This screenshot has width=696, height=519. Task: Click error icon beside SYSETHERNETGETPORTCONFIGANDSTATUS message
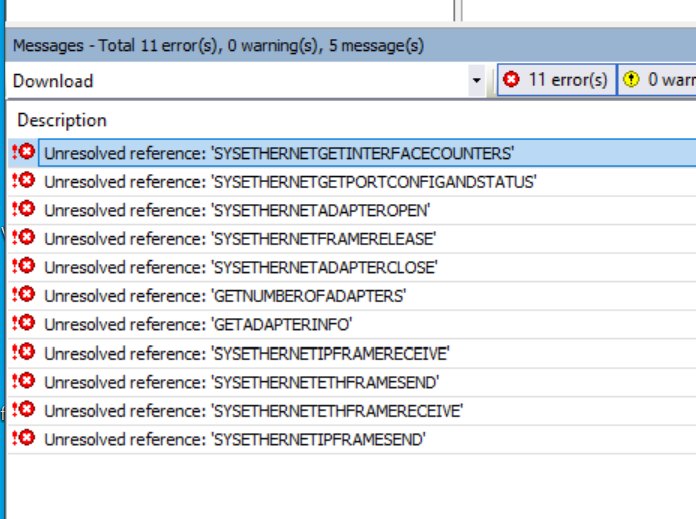tap(23, 181)
